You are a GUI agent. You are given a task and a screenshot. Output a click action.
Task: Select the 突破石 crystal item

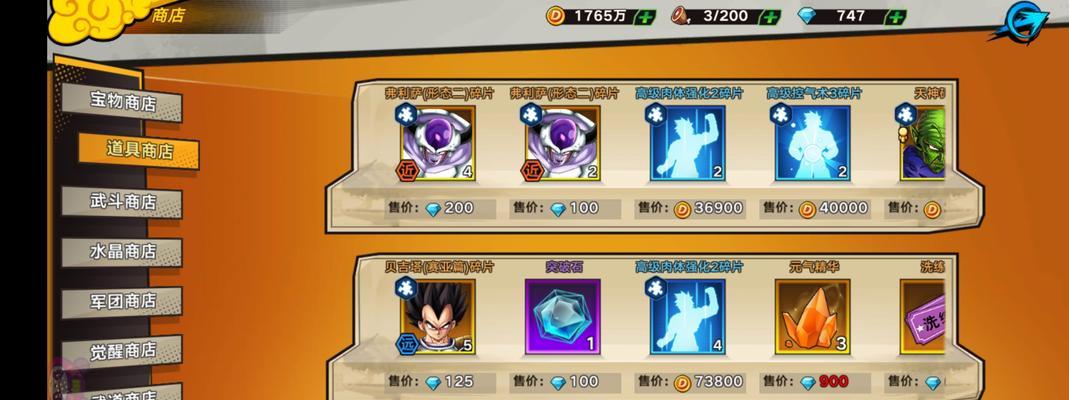(562, 317)
